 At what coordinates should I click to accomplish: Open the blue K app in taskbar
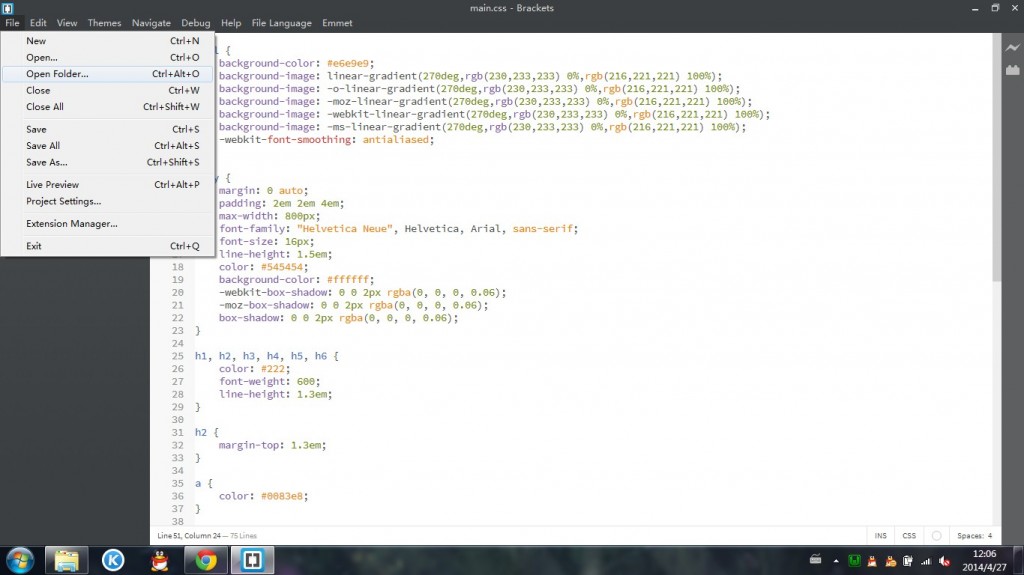pyautogui.click(x=113, y=561)
